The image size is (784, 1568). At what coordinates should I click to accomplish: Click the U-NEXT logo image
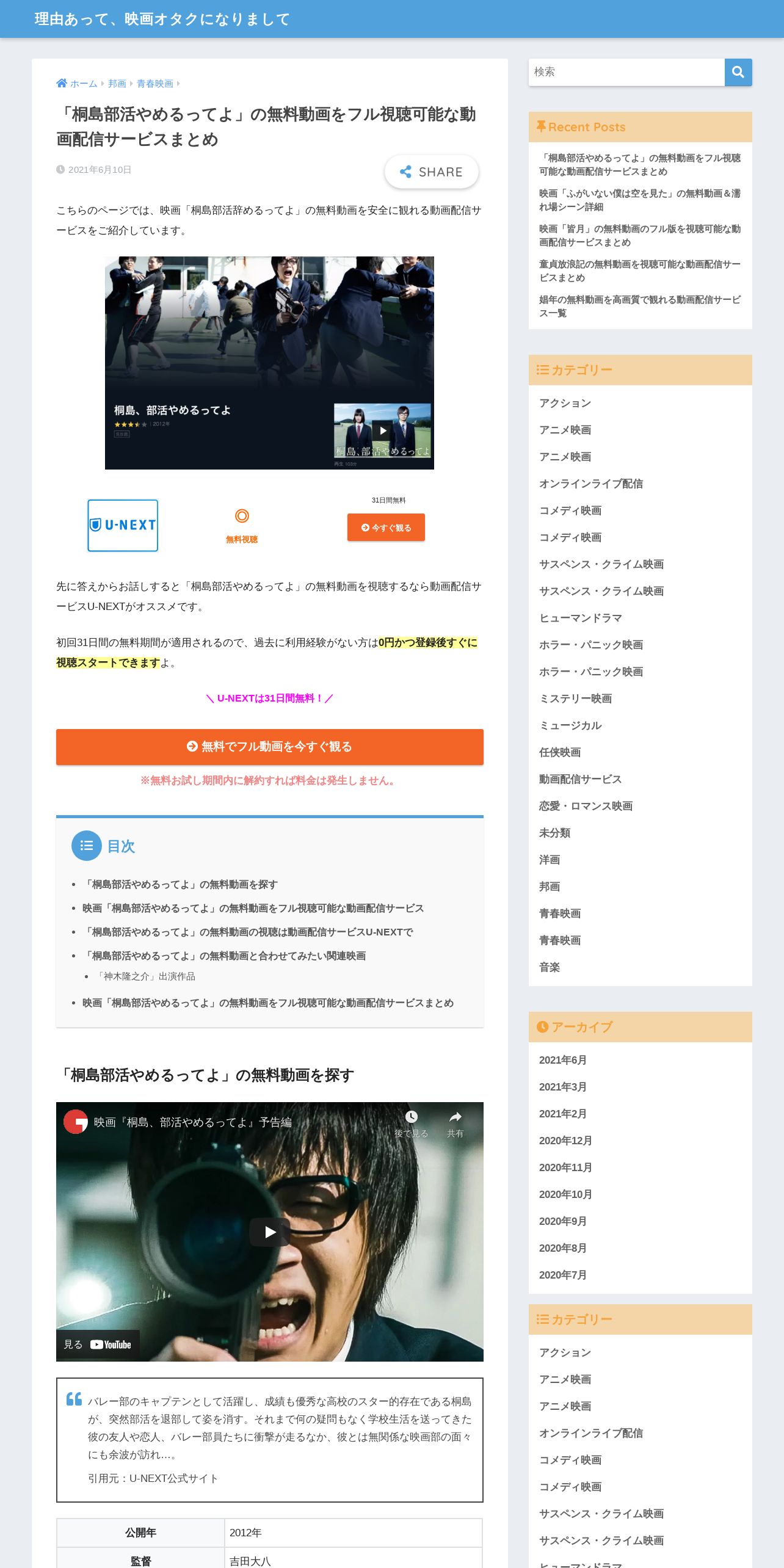[x=123, y=526]
